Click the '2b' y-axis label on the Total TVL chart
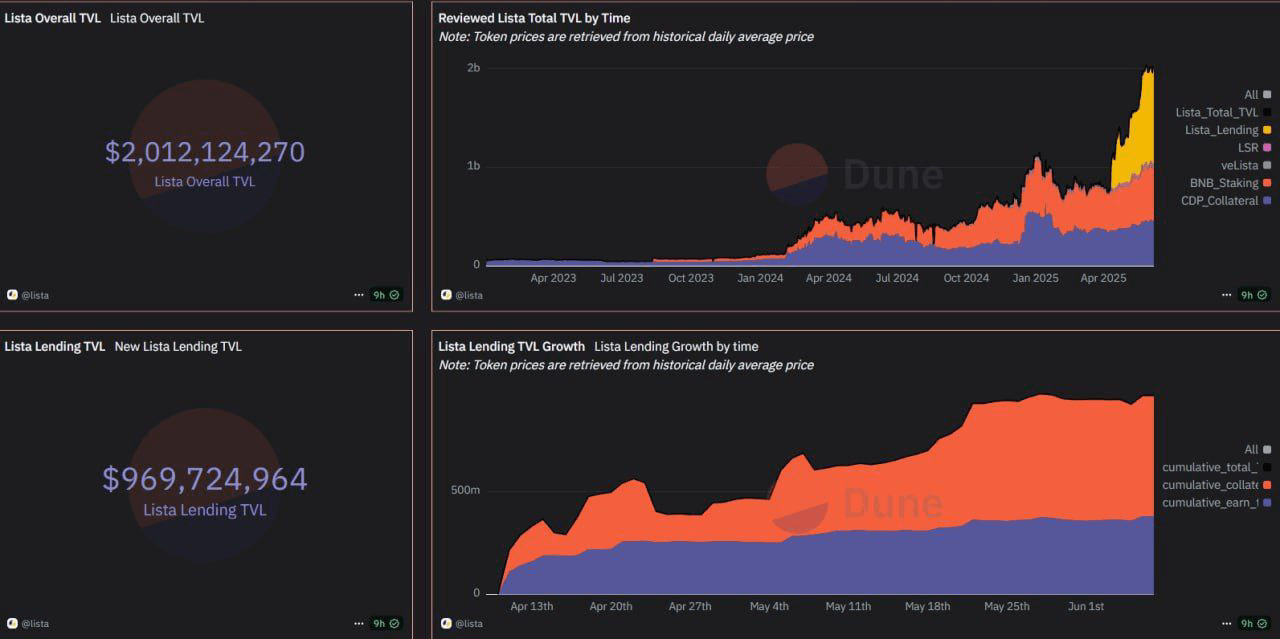1280x639 pixels. (473, 67)
